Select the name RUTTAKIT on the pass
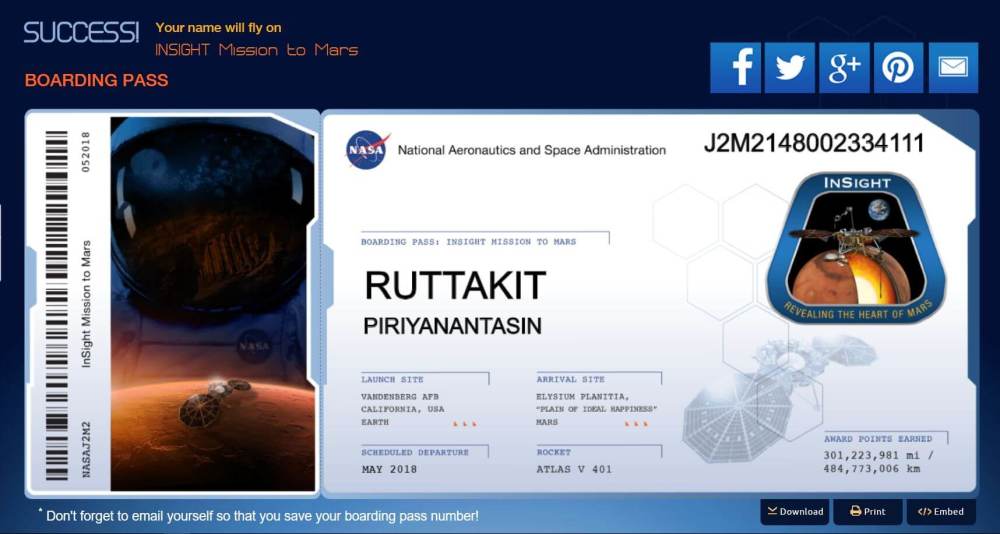Viewport: 1000px width, 534px height. (x=455, y=286)
